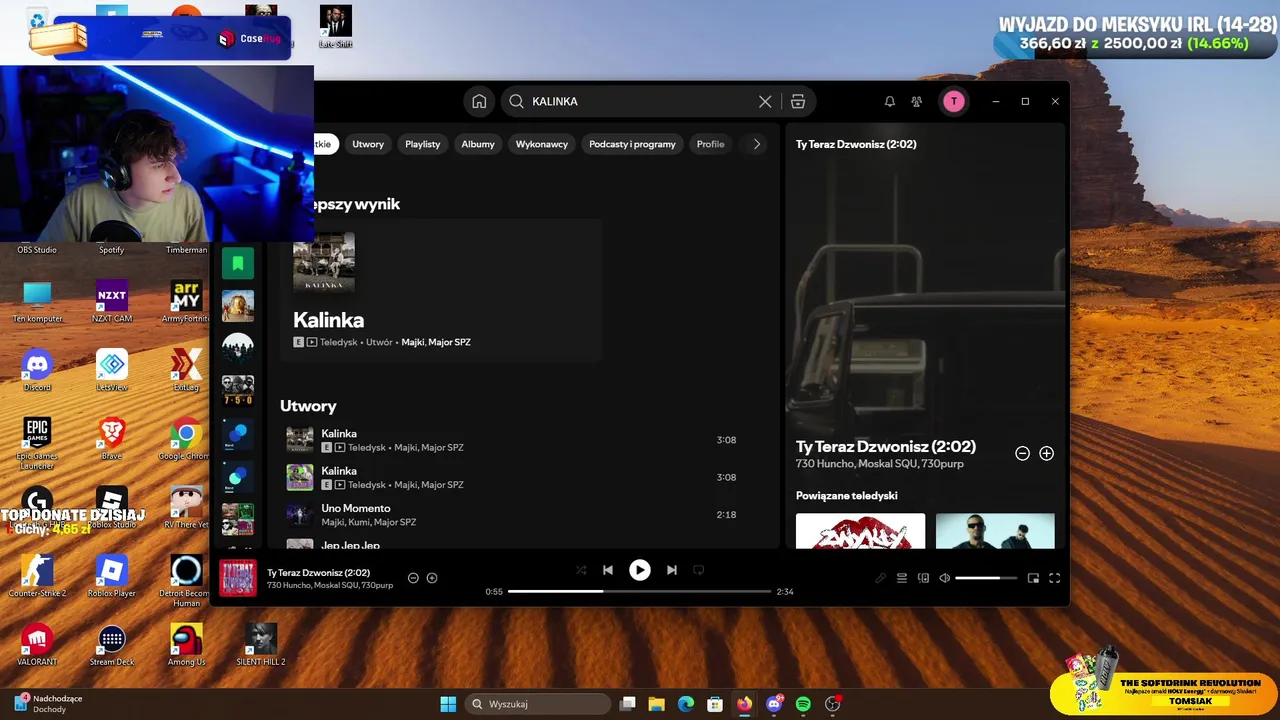Viewport: 1280px width, 720px height.
Task: Open the Browse icon beside search bar
Action: [x=798, y=101]
